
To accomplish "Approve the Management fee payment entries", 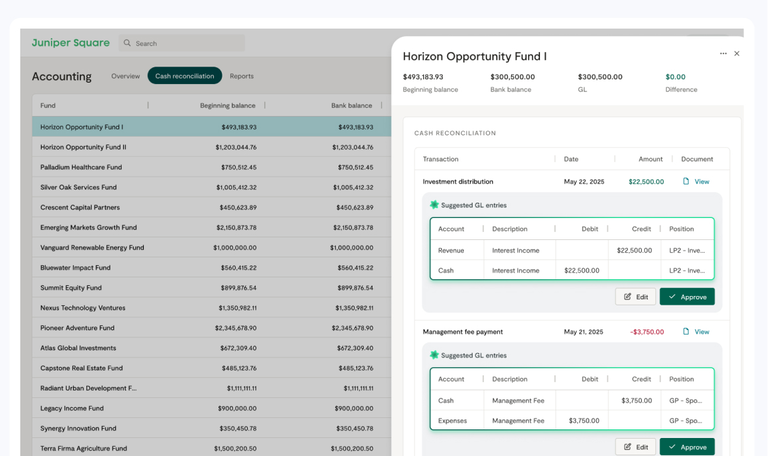I will [x=687, y=447].
